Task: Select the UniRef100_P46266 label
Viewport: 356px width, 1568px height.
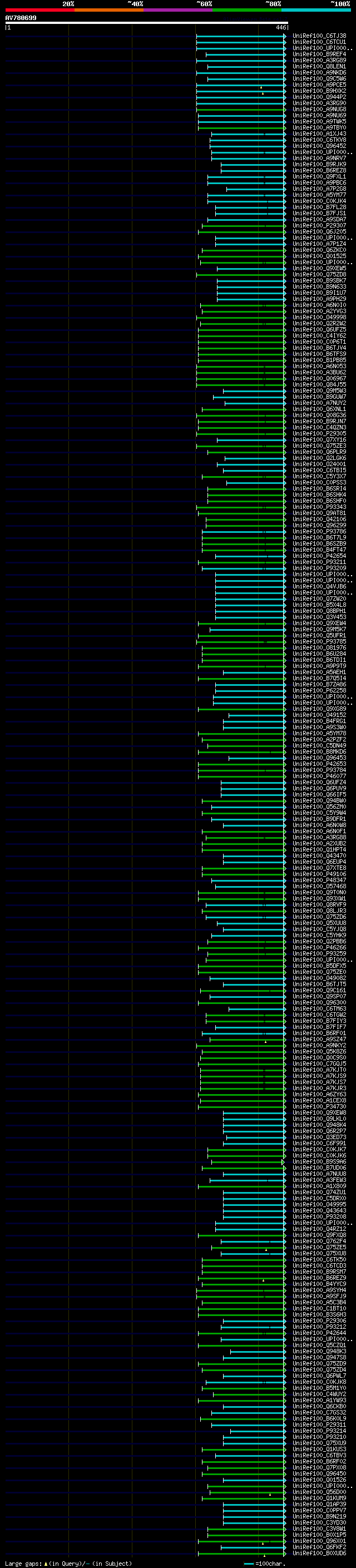Action: coord(319,947)
